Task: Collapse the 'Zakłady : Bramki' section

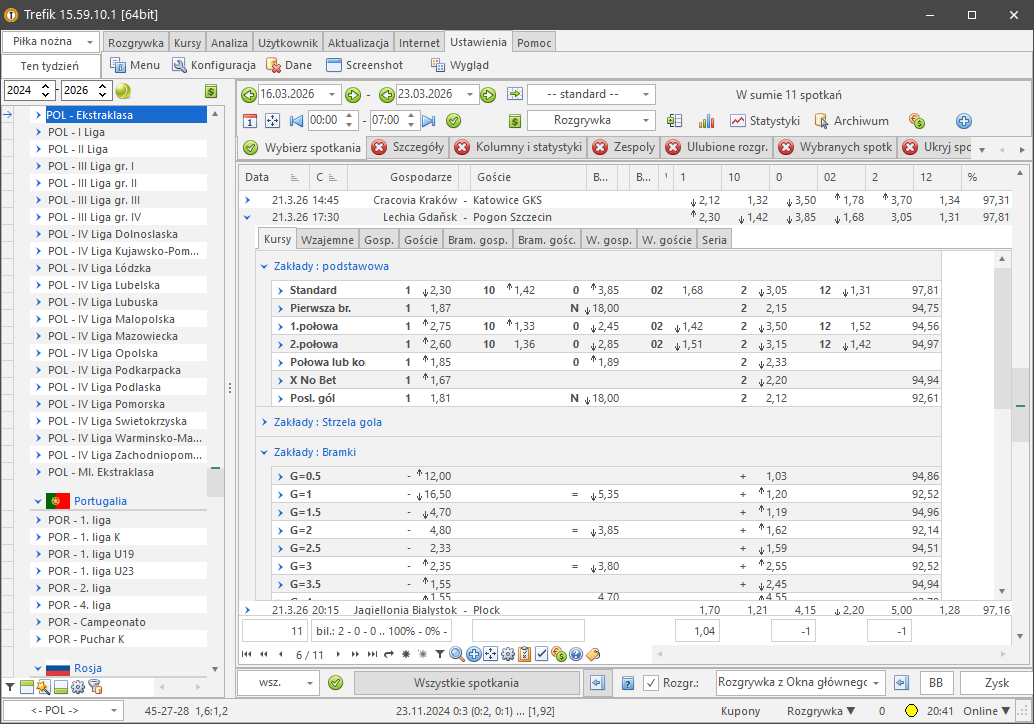Action: (264, 452)
